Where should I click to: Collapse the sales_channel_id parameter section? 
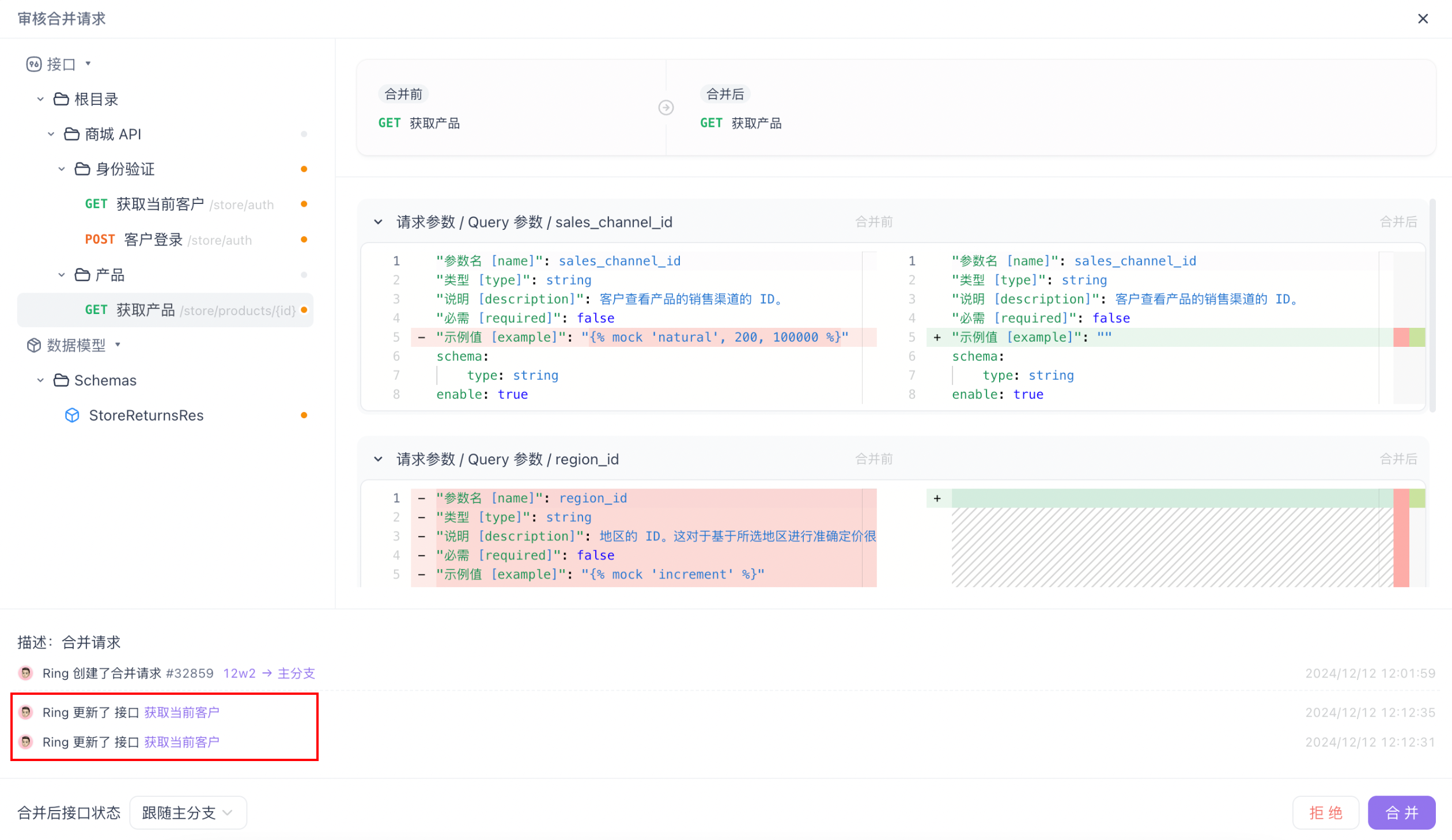[379, 222]
